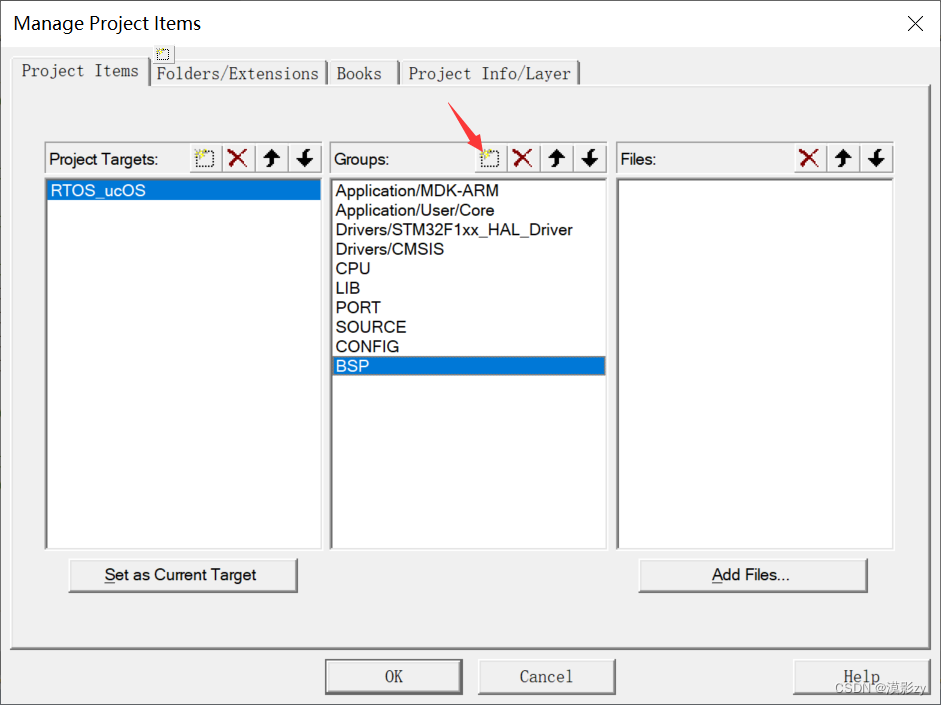Move file up in Files list

coord(843,158)
